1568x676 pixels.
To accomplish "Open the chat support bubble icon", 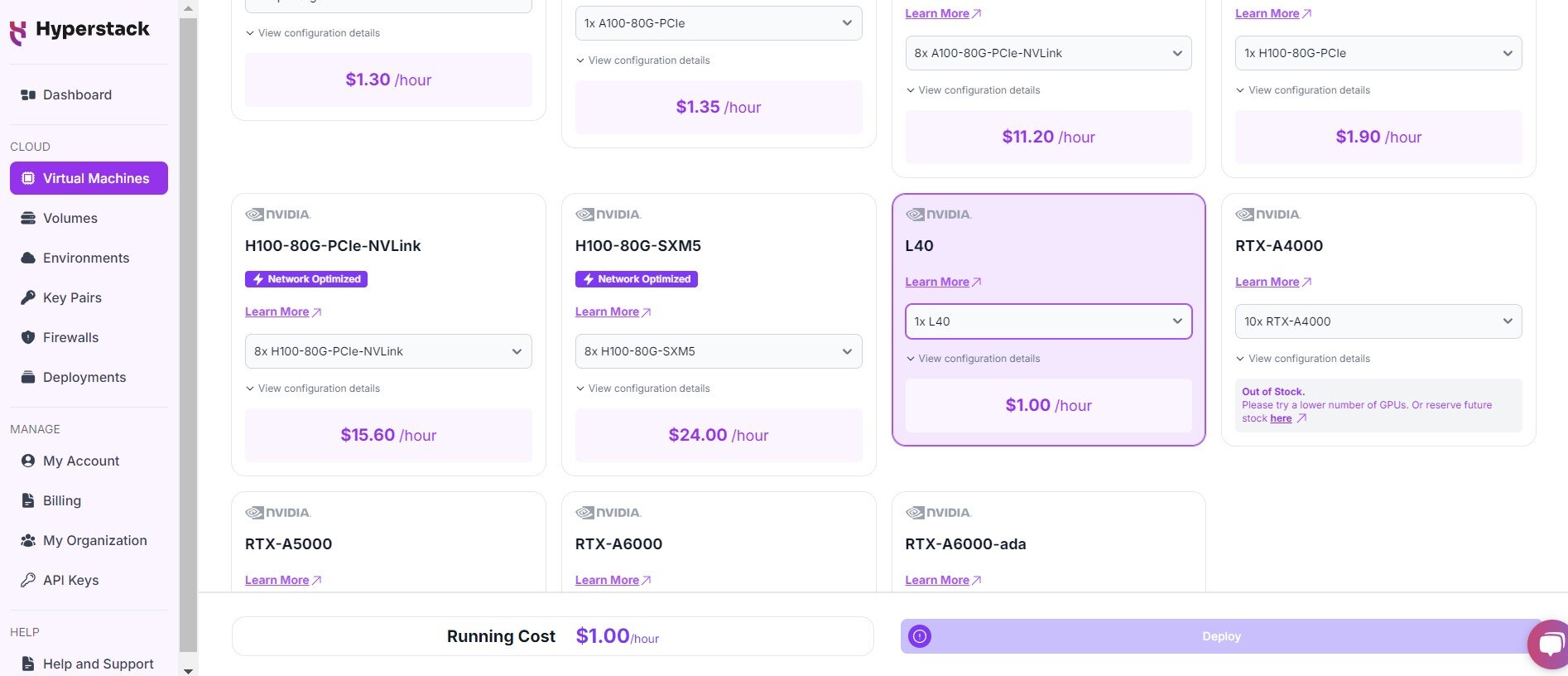I will [1550, 644].
